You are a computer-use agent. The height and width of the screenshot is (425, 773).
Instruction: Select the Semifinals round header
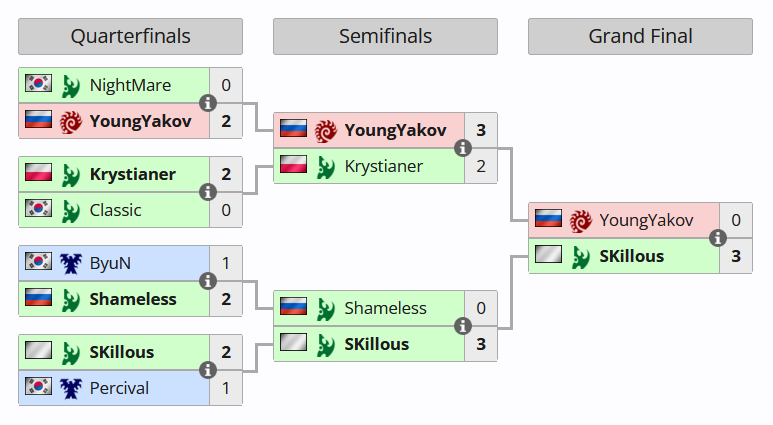(x=385, y=37)
